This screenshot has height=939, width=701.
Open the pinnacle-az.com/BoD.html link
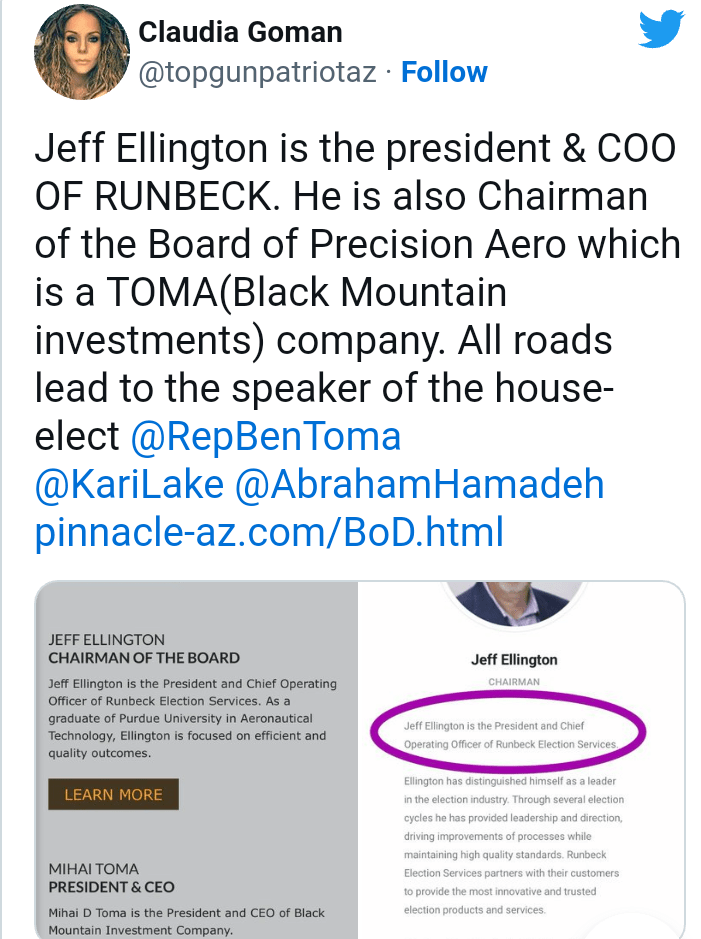[x=268, y=533]
